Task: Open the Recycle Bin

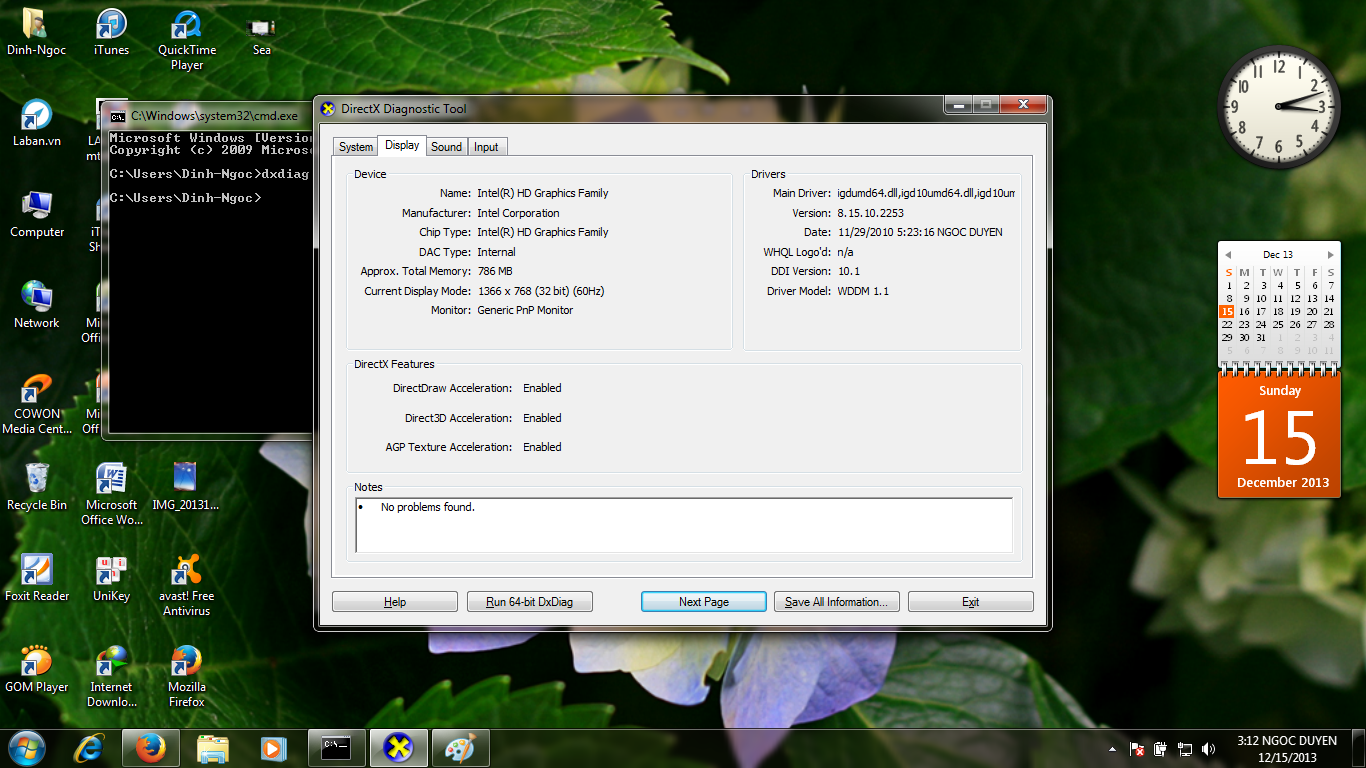Action: [x=37, y=488]
